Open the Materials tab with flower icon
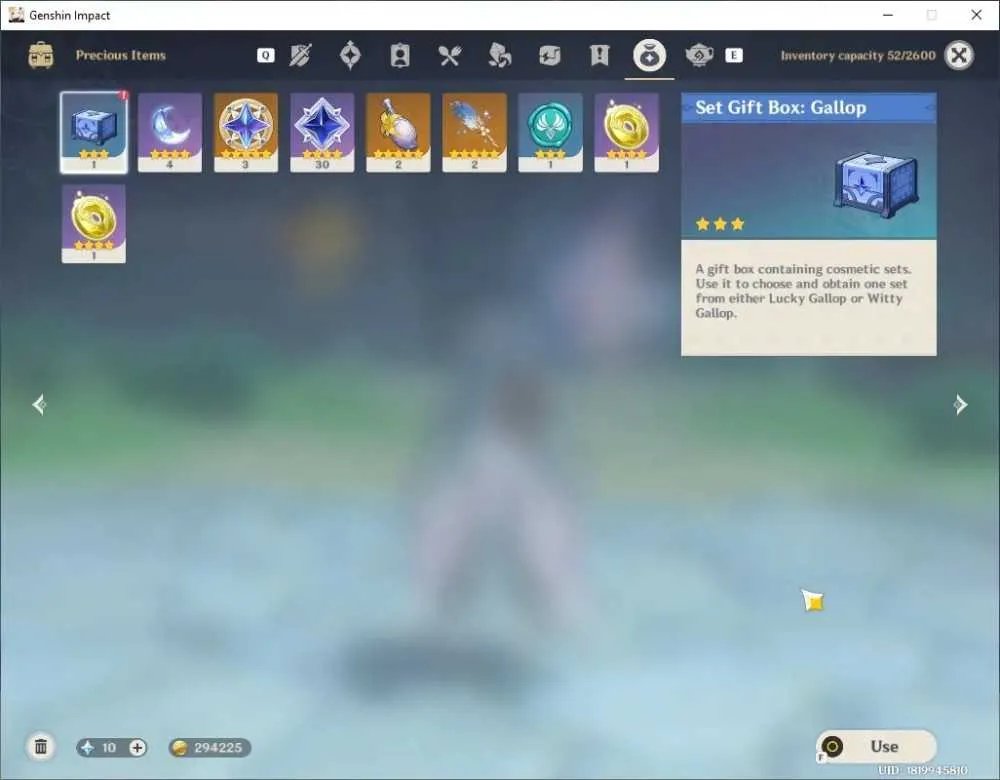The image size is (1000, 780). pyautogui.click(x=499, y=55)
